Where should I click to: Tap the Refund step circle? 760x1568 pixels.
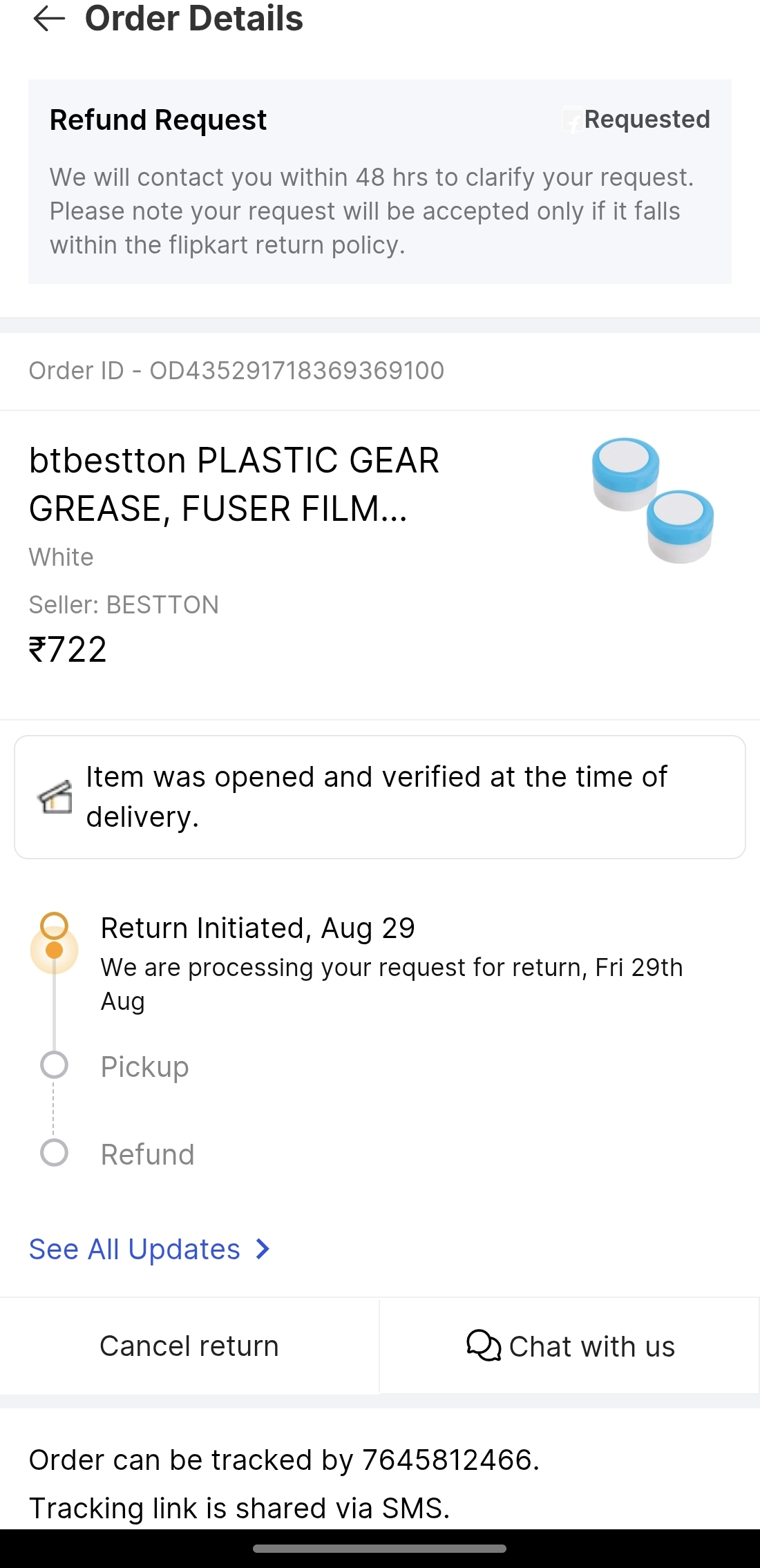point(54,1153)
